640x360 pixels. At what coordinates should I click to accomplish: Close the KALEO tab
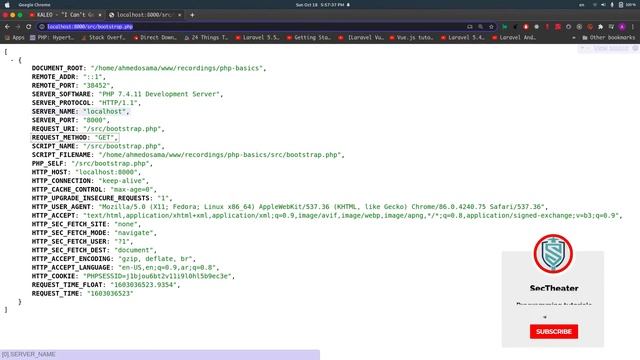point(100,15)
